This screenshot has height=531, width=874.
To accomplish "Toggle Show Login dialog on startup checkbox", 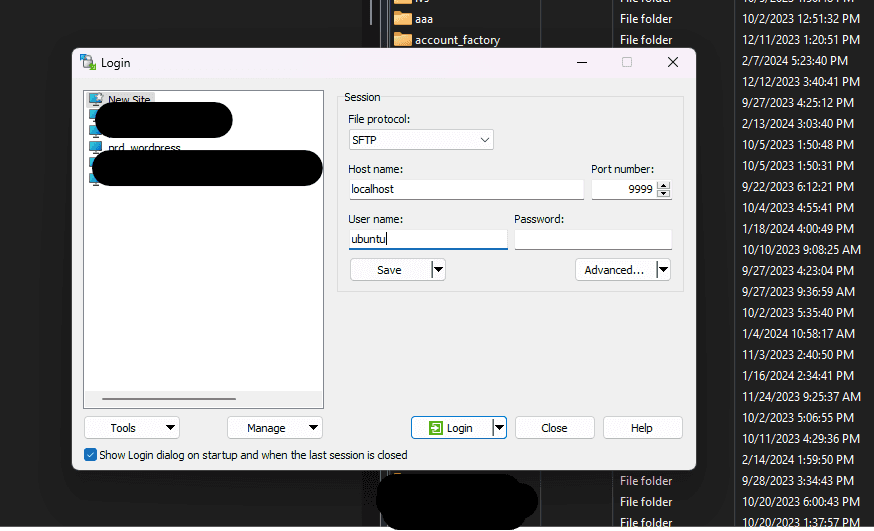I will [x=91, y=455].
